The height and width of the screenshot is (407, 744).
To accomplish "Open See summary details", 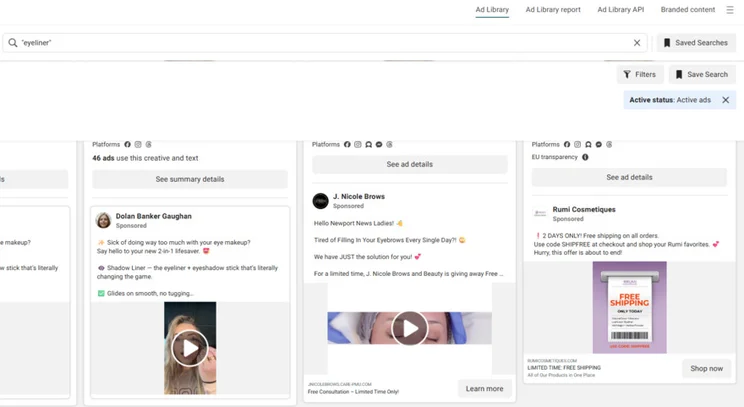I will click(190, 179).
